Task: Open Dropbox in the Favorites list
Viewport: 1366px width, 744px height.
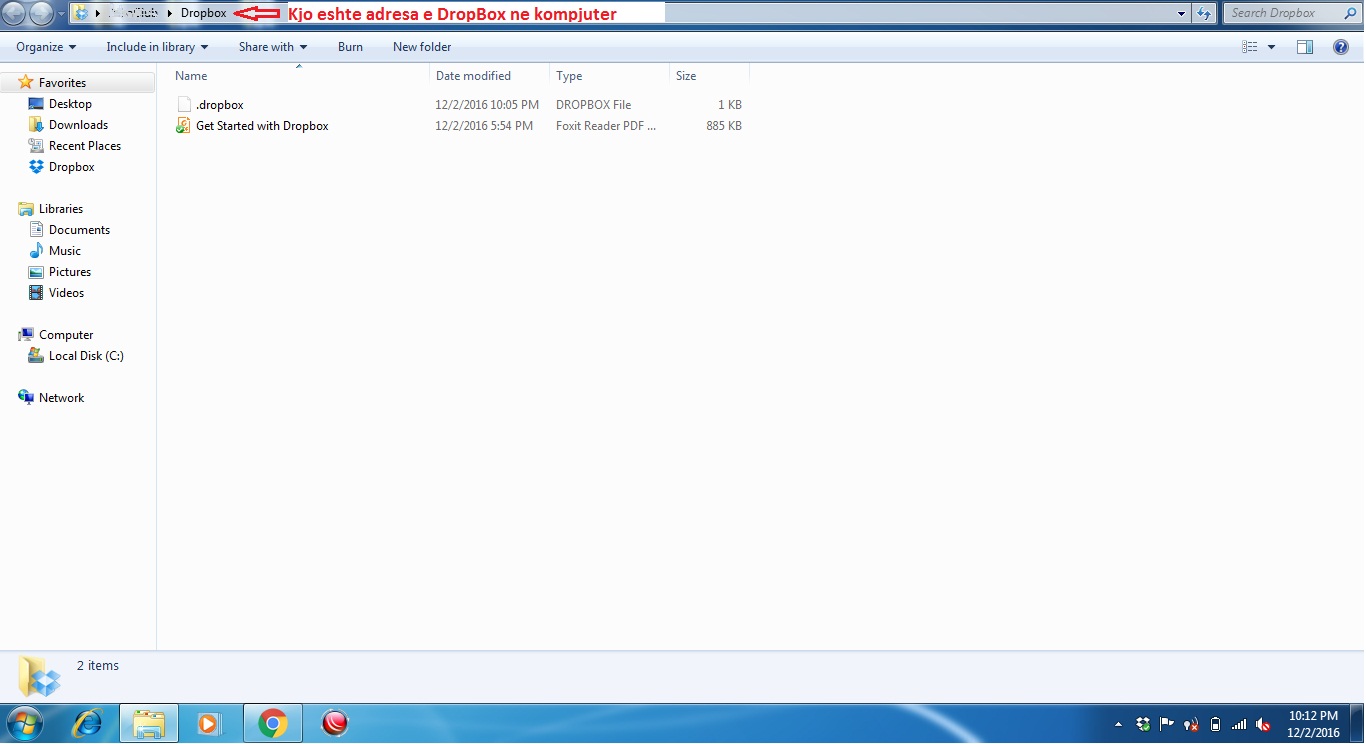Action: 71,167
